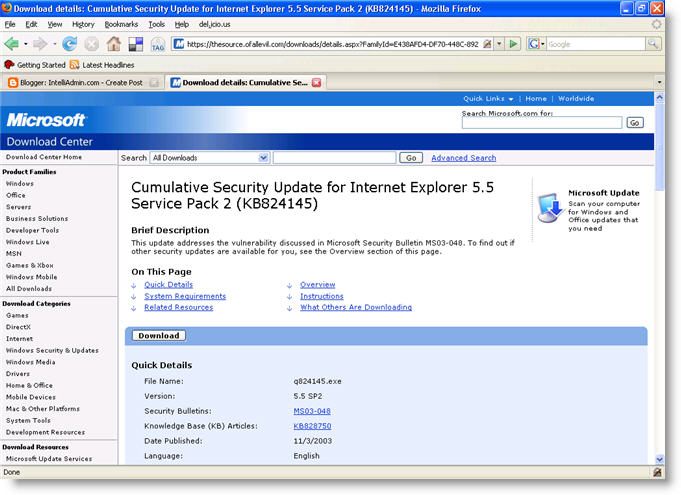Open the del.icio.us menu

[215, 24]
